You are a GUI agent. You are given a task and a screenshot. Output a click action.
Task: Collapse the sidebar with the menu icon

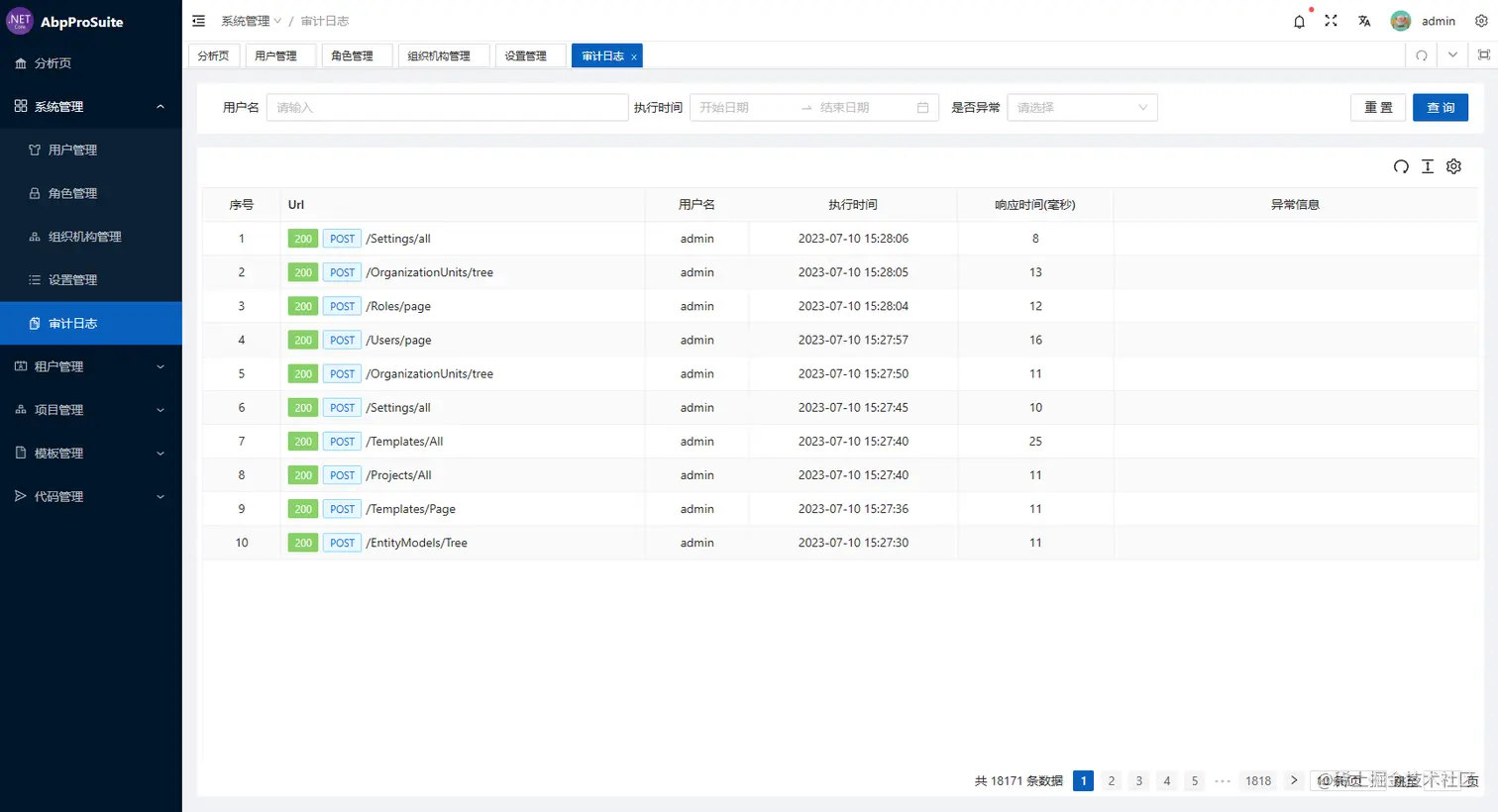click(x=198, y=20)
